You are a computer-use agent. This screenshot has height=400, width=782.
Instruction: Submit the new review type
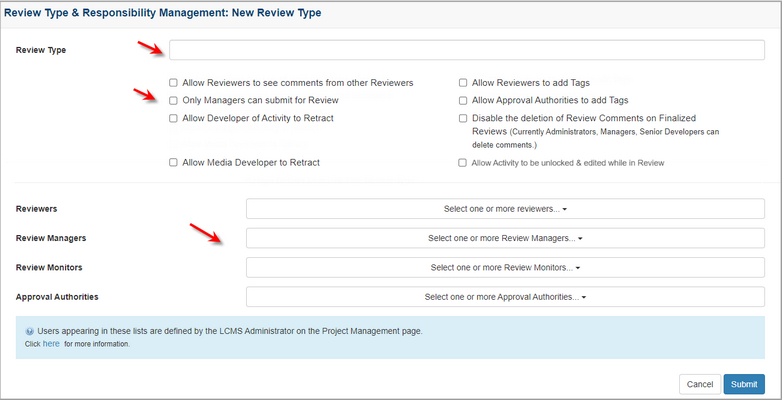coord(744,384)
